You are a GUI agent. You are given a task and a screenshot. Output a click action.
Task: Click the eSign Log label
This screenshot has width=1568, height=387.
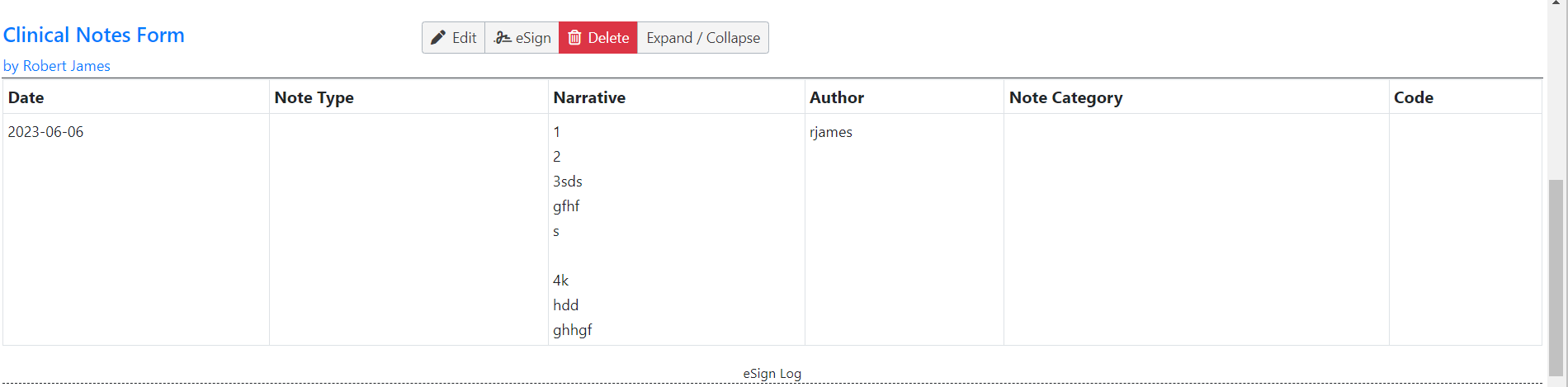click(x=772, y=374)
